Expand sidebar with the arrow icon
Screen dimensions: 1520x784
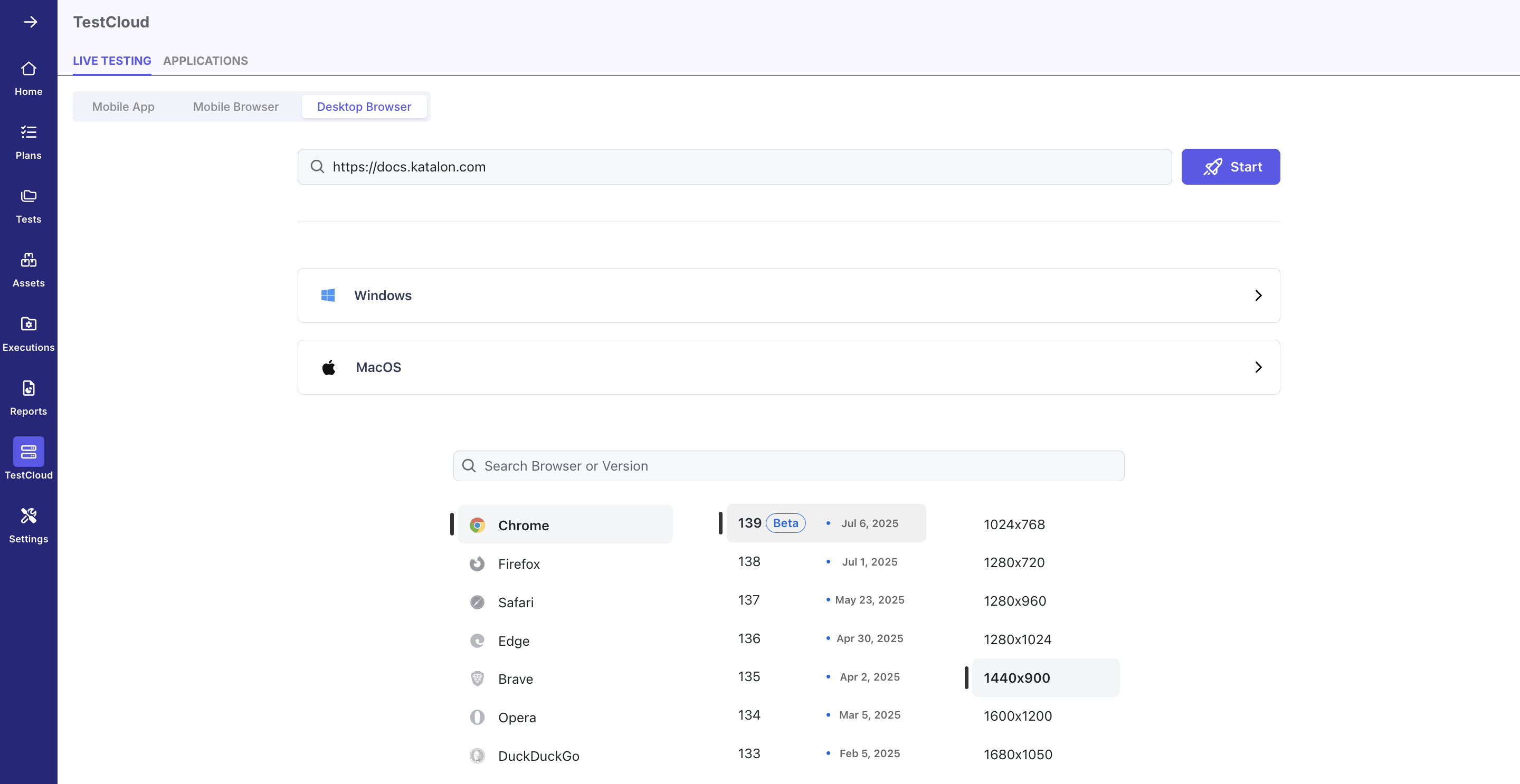[x=30, y=22]
